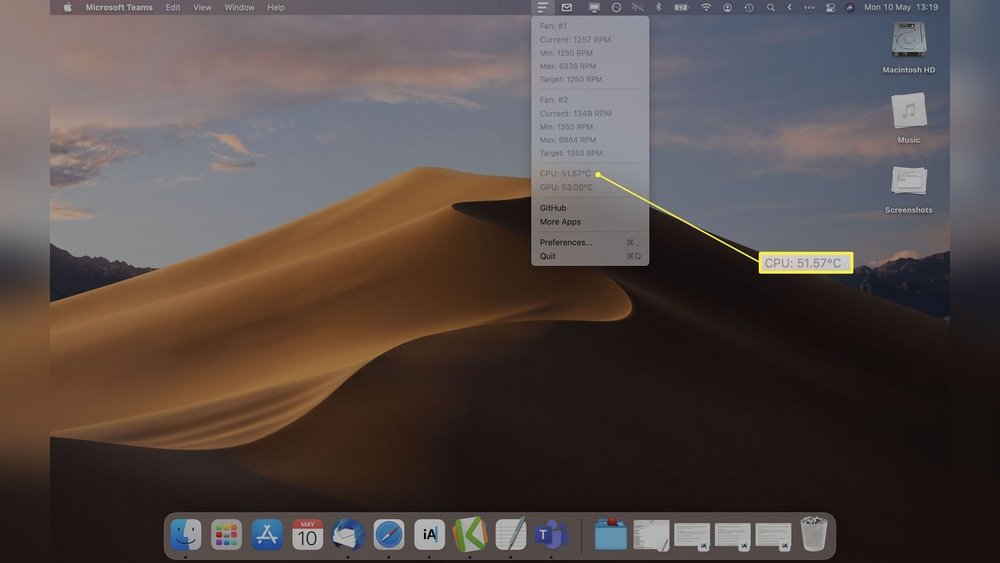Image resolution: width=1000 pixels, height=563 pixels.
Task: Open iA Writer in the dock
Action: [x=429, y=534]
